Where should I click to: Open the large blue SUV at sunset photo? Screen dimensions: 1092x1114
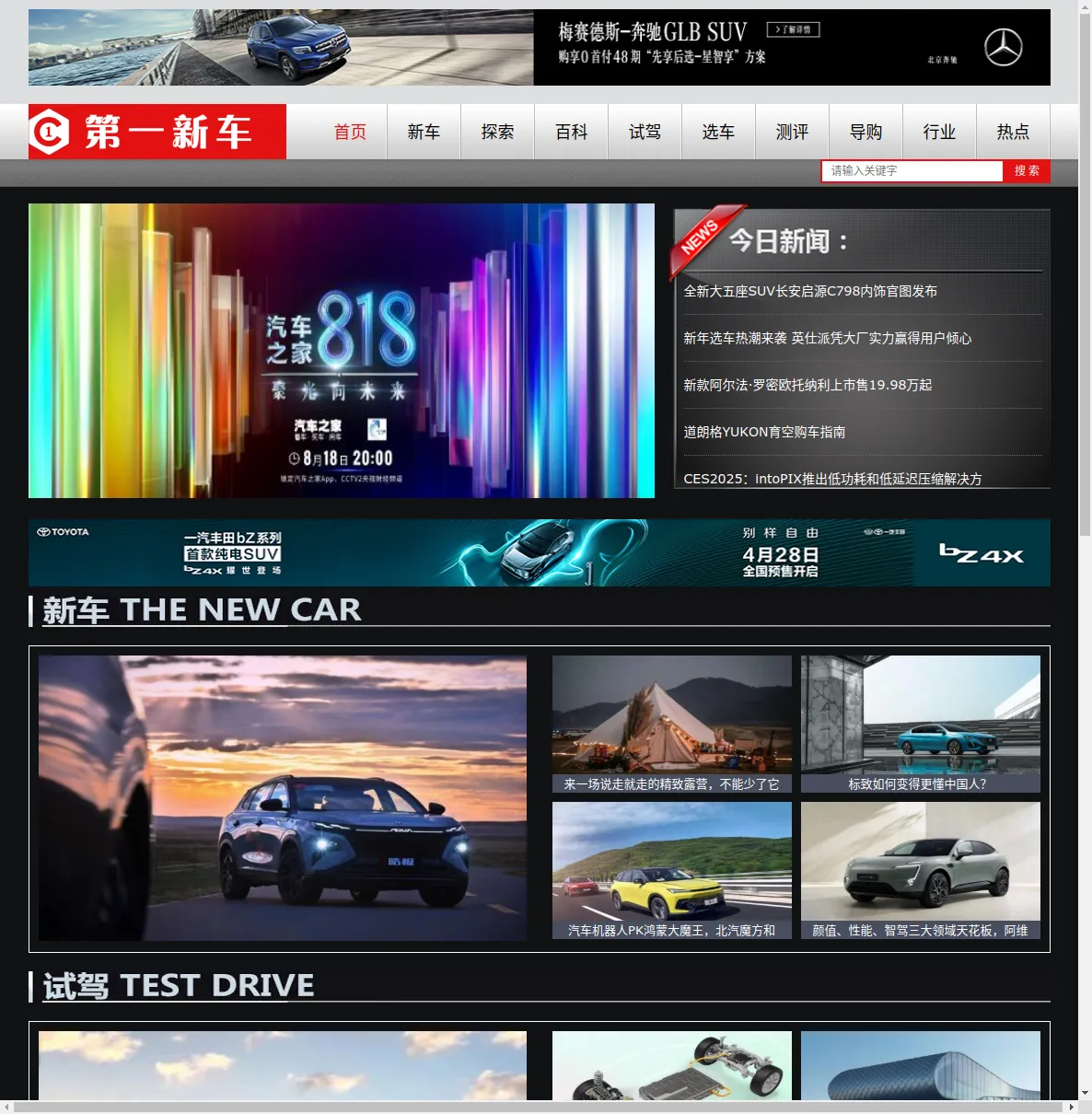283,798
